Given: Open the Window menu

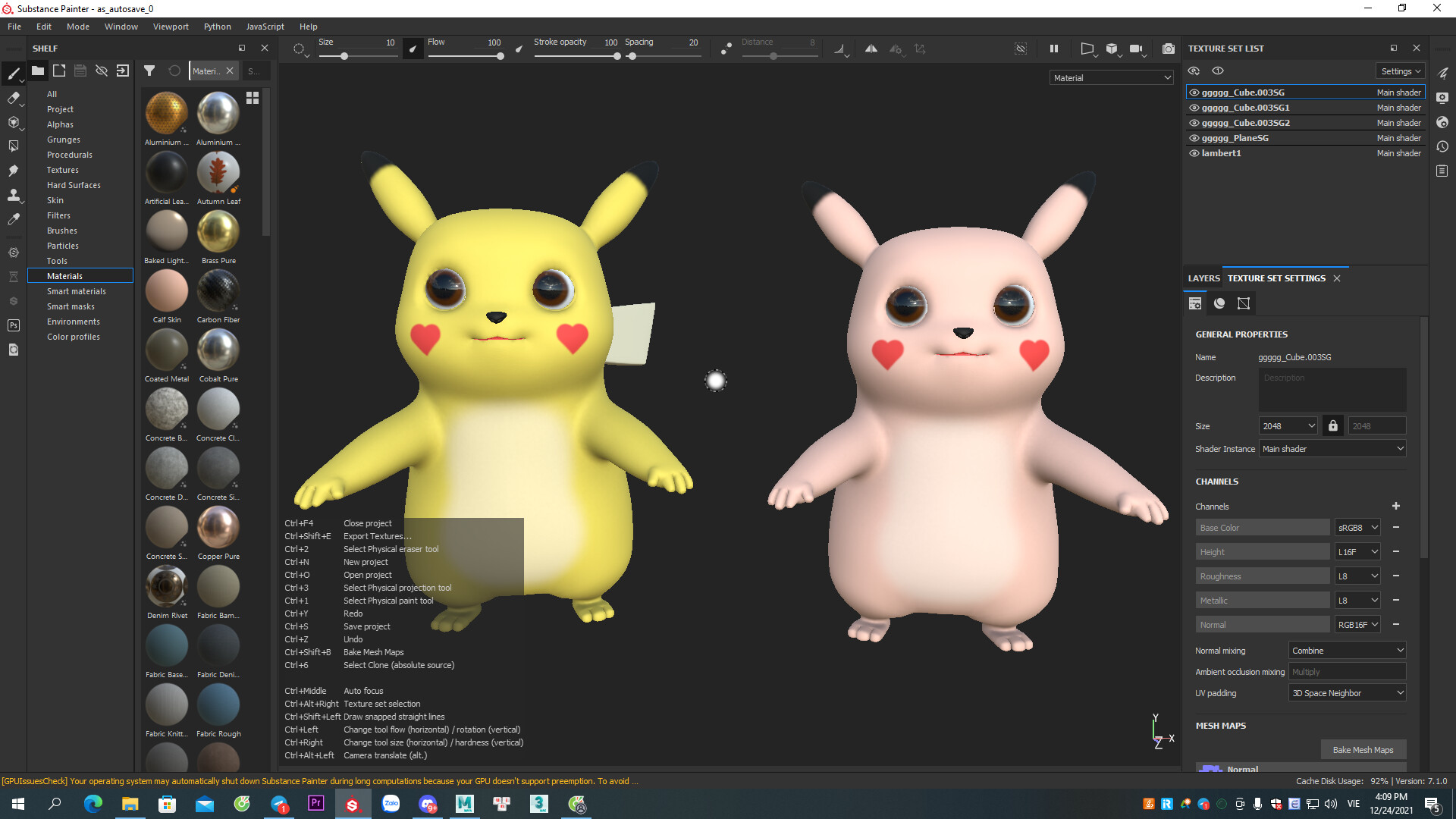Looking at the screenshot, I should pyautogui.click(x=121, y=26).
